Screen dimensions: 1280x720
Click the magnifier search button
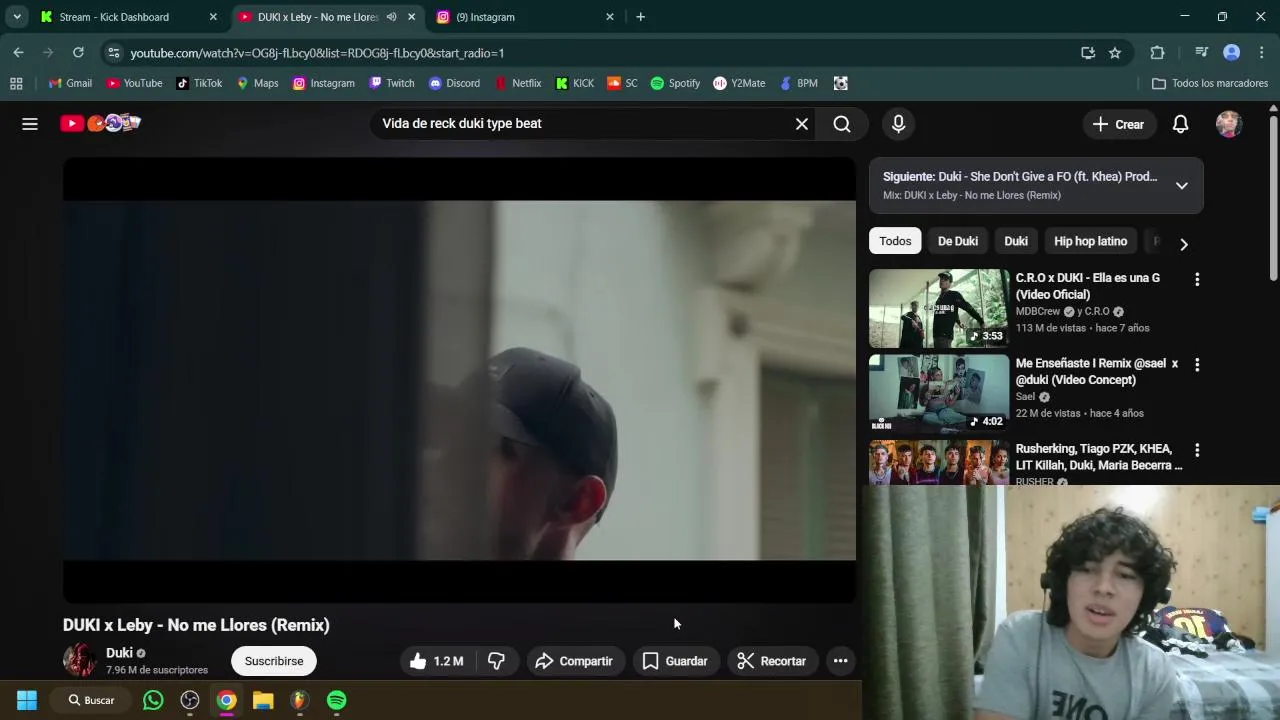842,124
